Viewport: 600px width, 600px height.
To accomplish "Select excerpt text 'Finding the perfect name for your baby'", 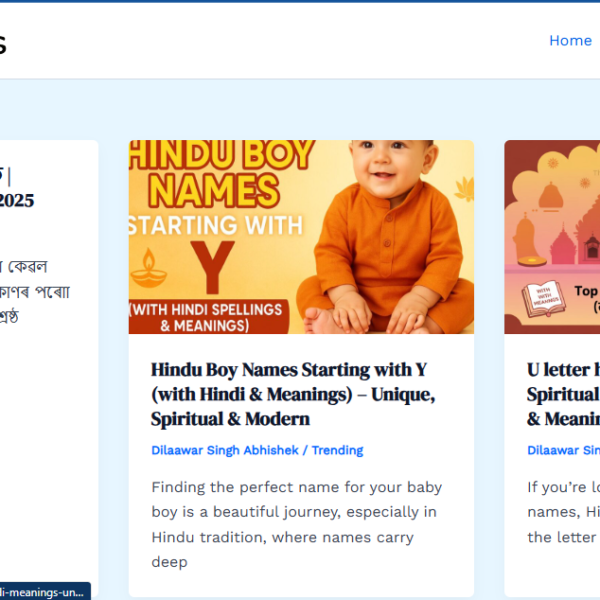I will point(297,488).
